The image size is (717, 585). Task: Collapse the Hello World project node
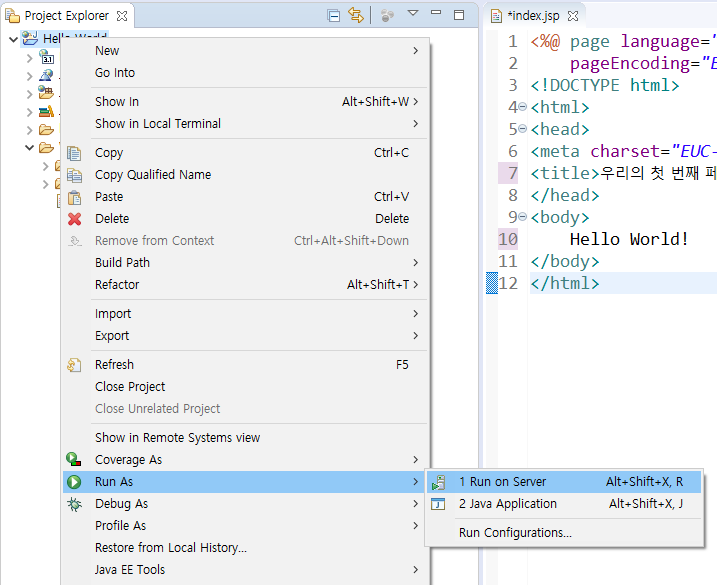click(13, 39)
